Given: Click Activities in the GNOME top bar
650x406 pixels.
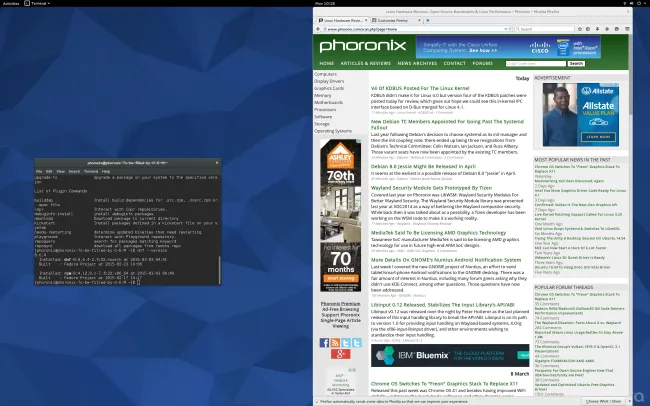Looking at the screenshot, I should (x=11, y=3).
